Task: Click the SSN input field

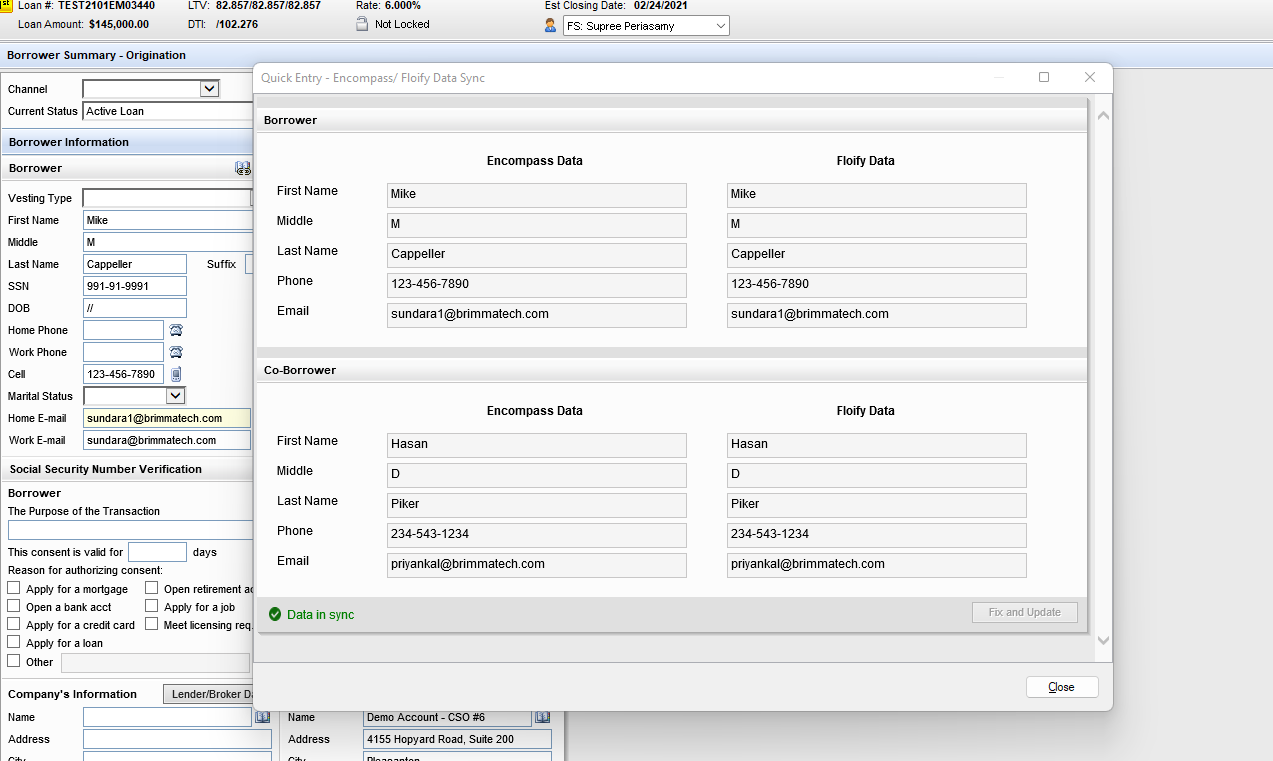Action: [134, 286]
